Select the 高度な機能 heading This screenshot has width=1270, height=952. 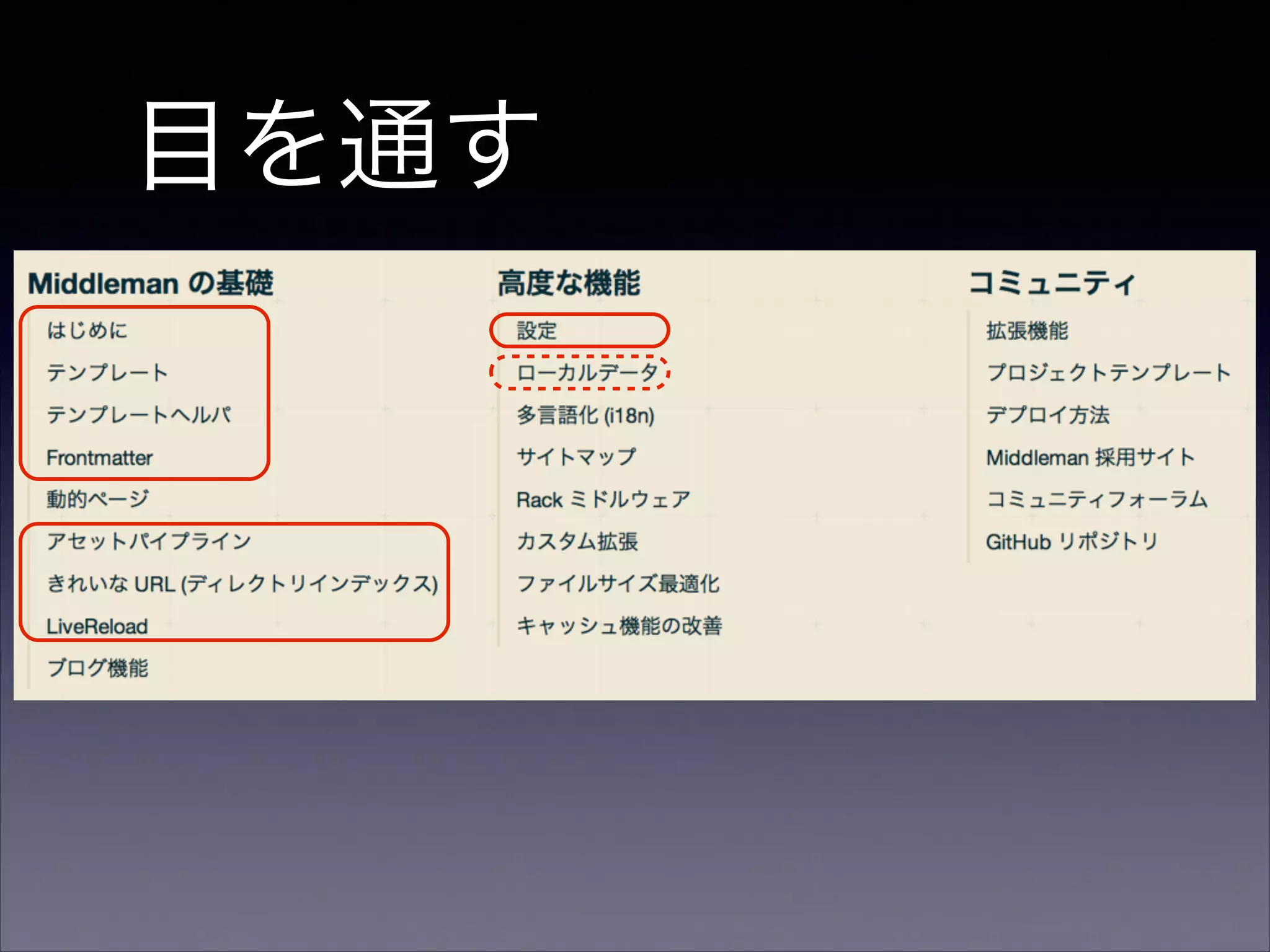pos(569,283)
